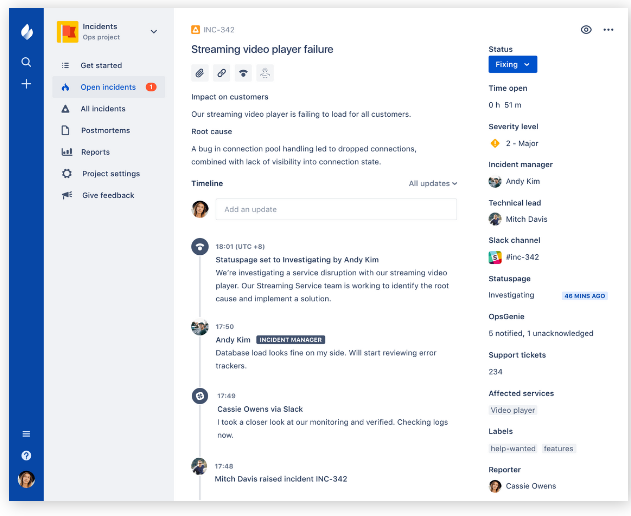
Task: Click the user profile avatar in sidebar
Action: pyautogui.click(x=26, y=479)
